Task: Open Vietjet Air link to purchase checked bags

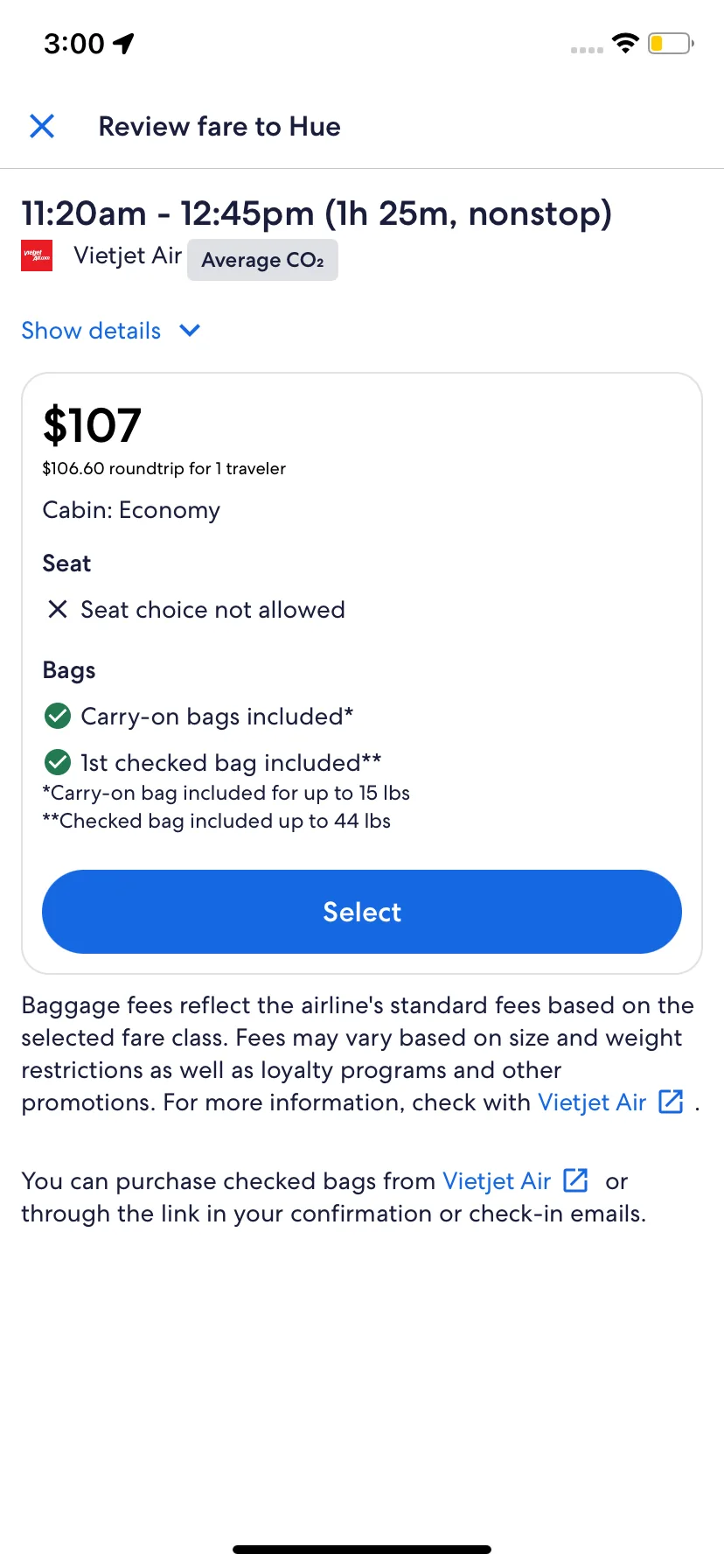Action: pyautogui.click(x=497, y=1181)
